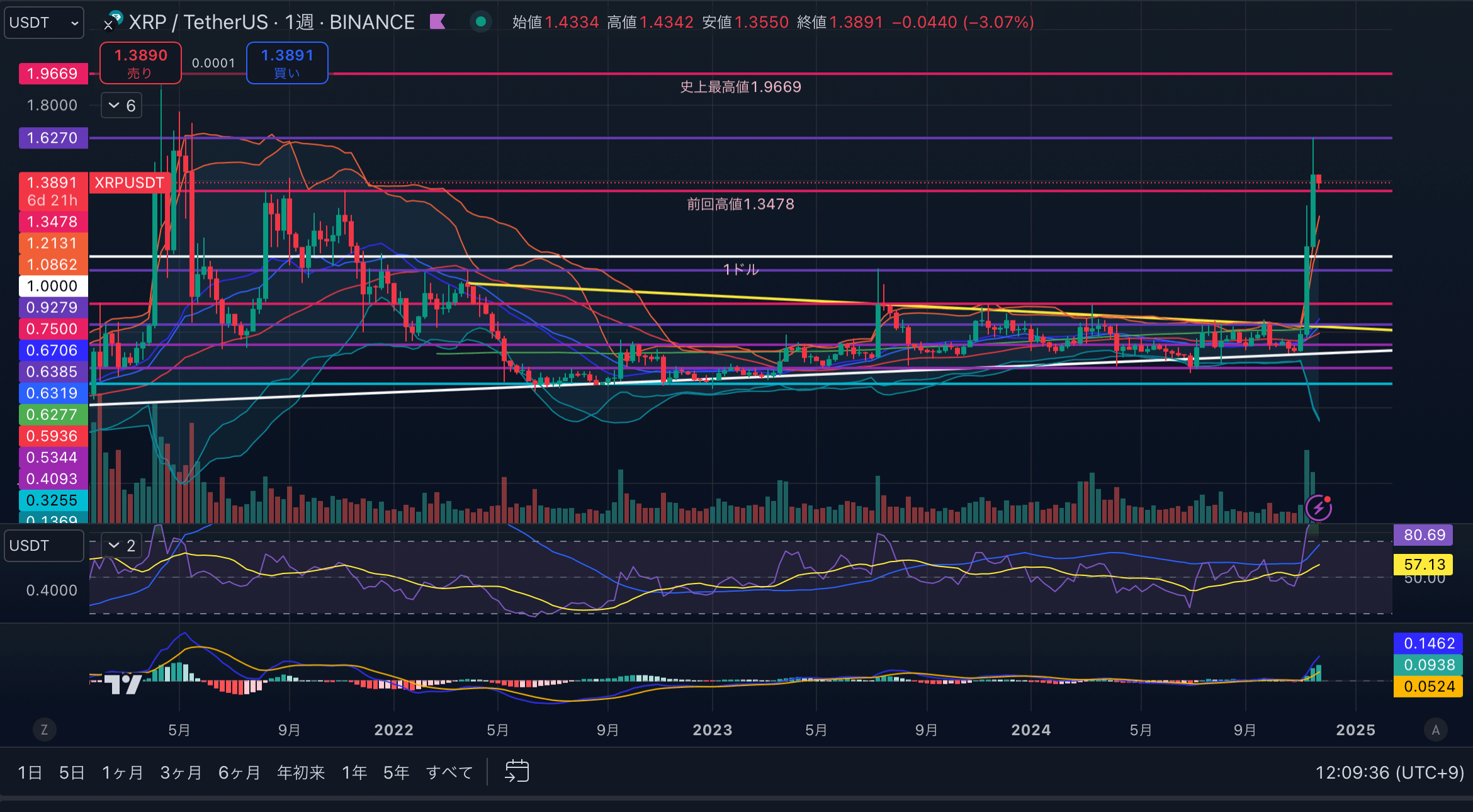The image size is (1473, 812).
Task: Click the 0.6277 green price label
Action: pos(53,414)
